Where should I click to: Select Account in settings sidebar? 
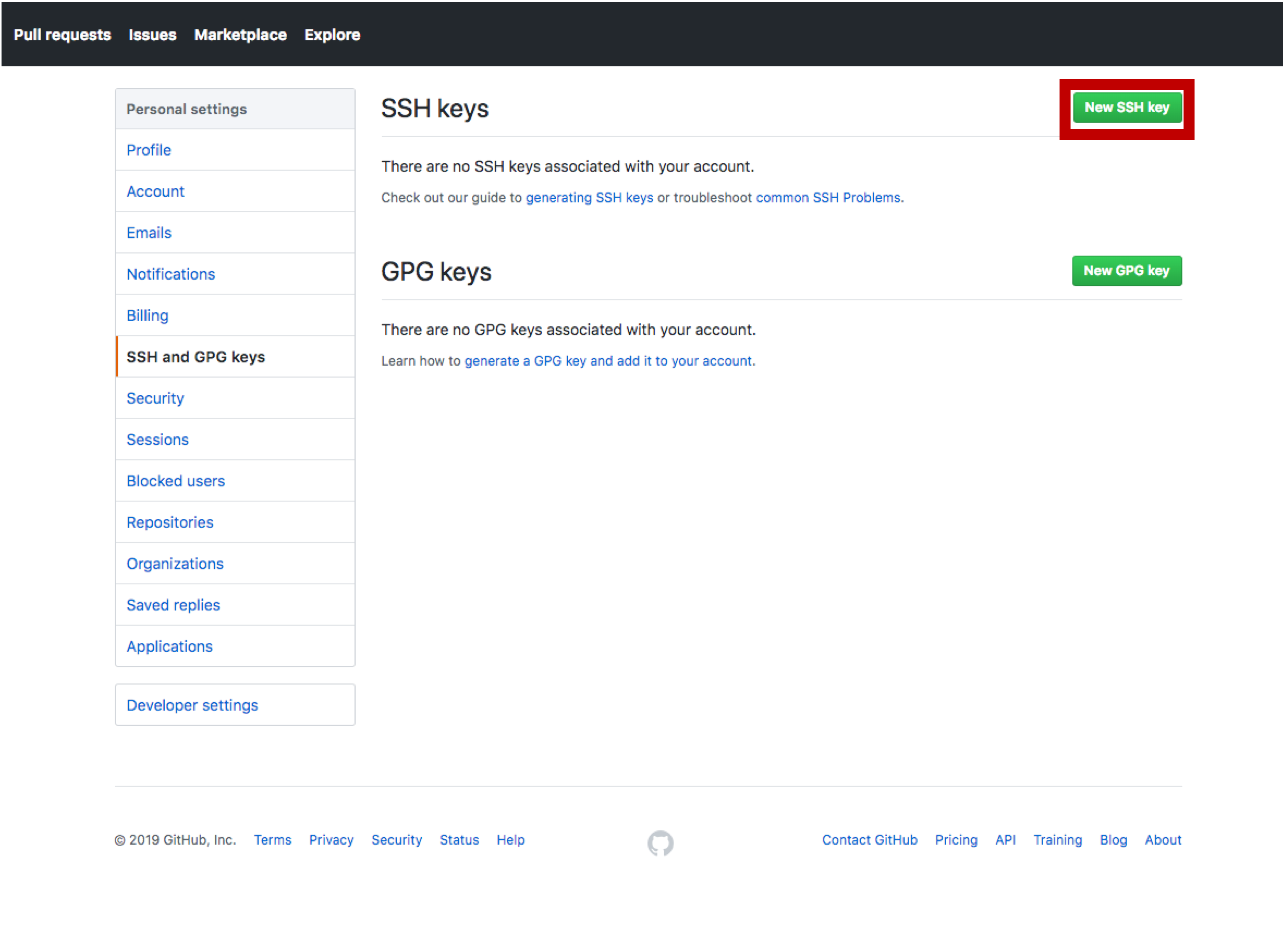pos(235,191)
